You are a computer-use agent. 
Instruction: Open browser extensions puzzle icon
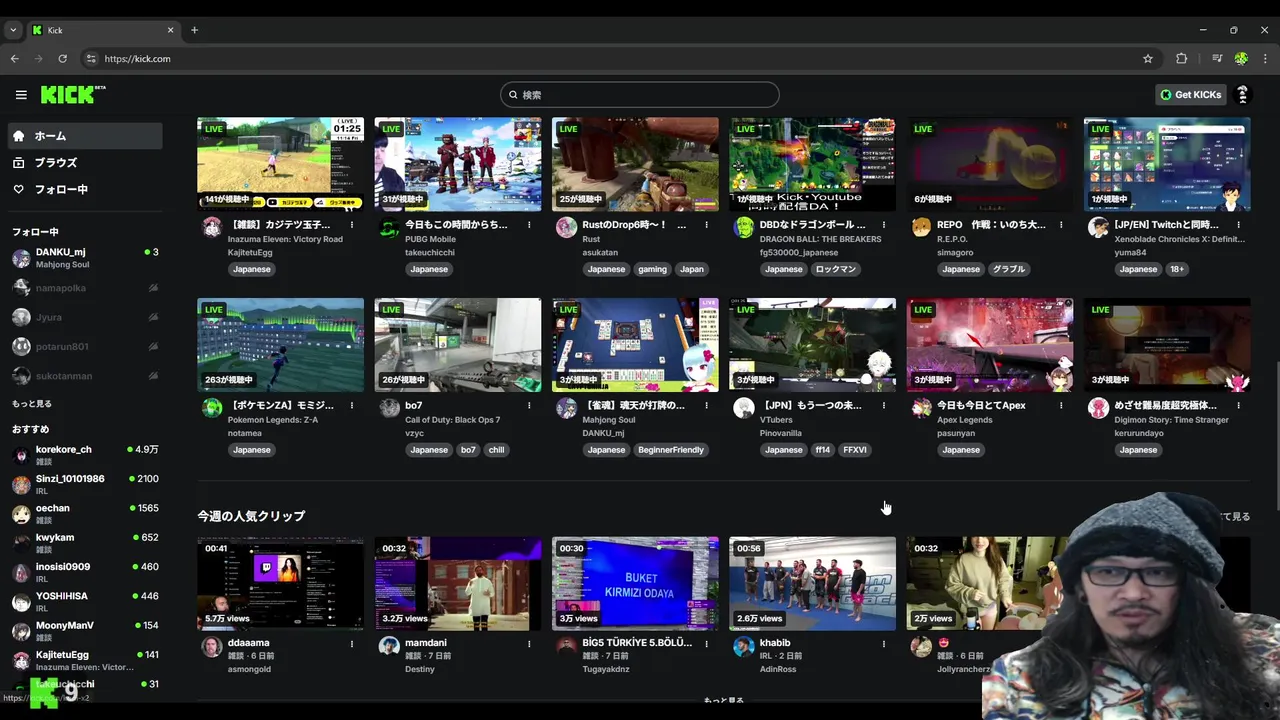[1181, 59]
